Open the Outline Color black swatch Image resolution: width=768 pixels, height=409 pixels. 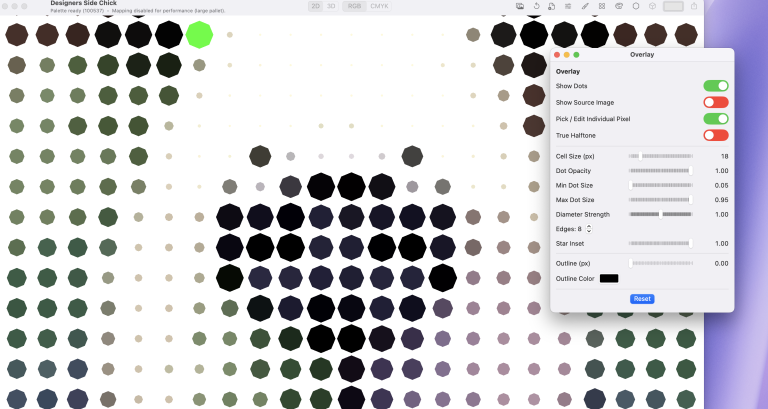(609, 278)
